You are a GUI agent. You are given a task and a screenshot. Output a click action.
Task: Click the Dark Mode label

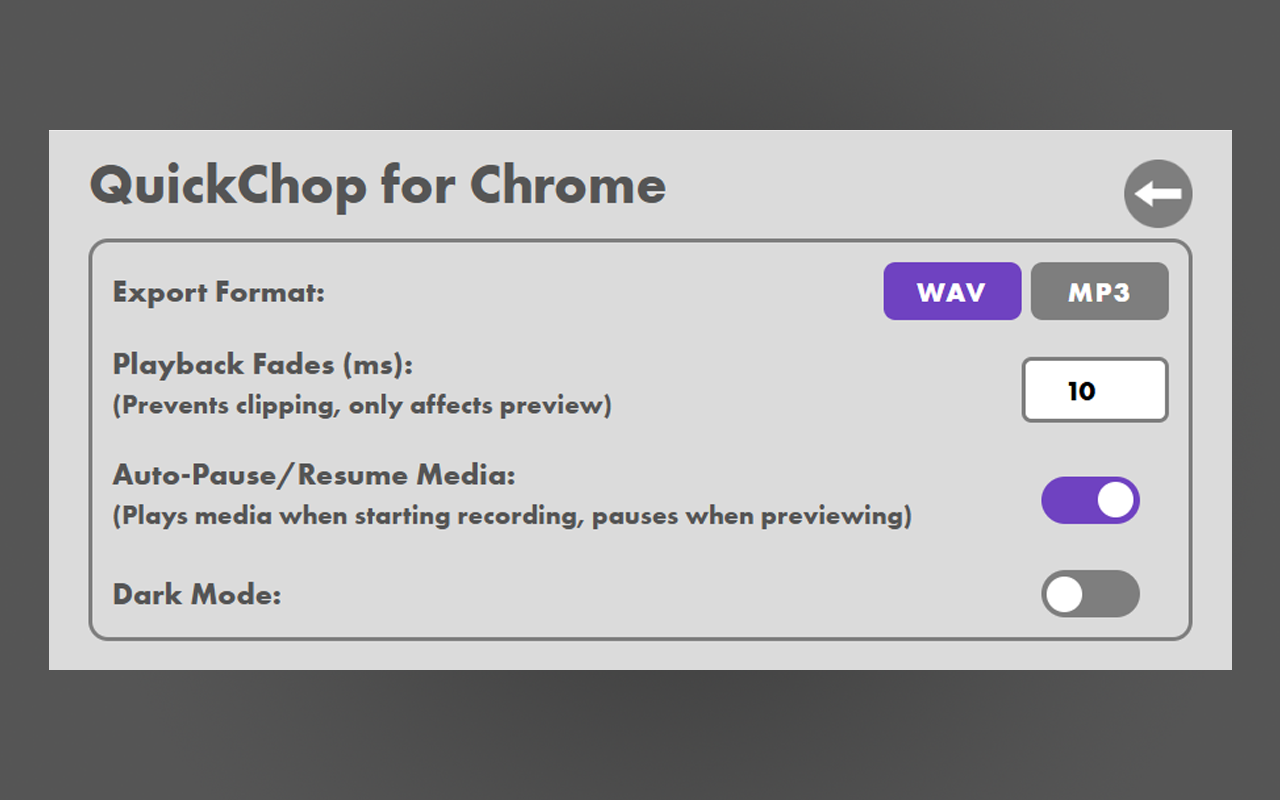[197, 595]
